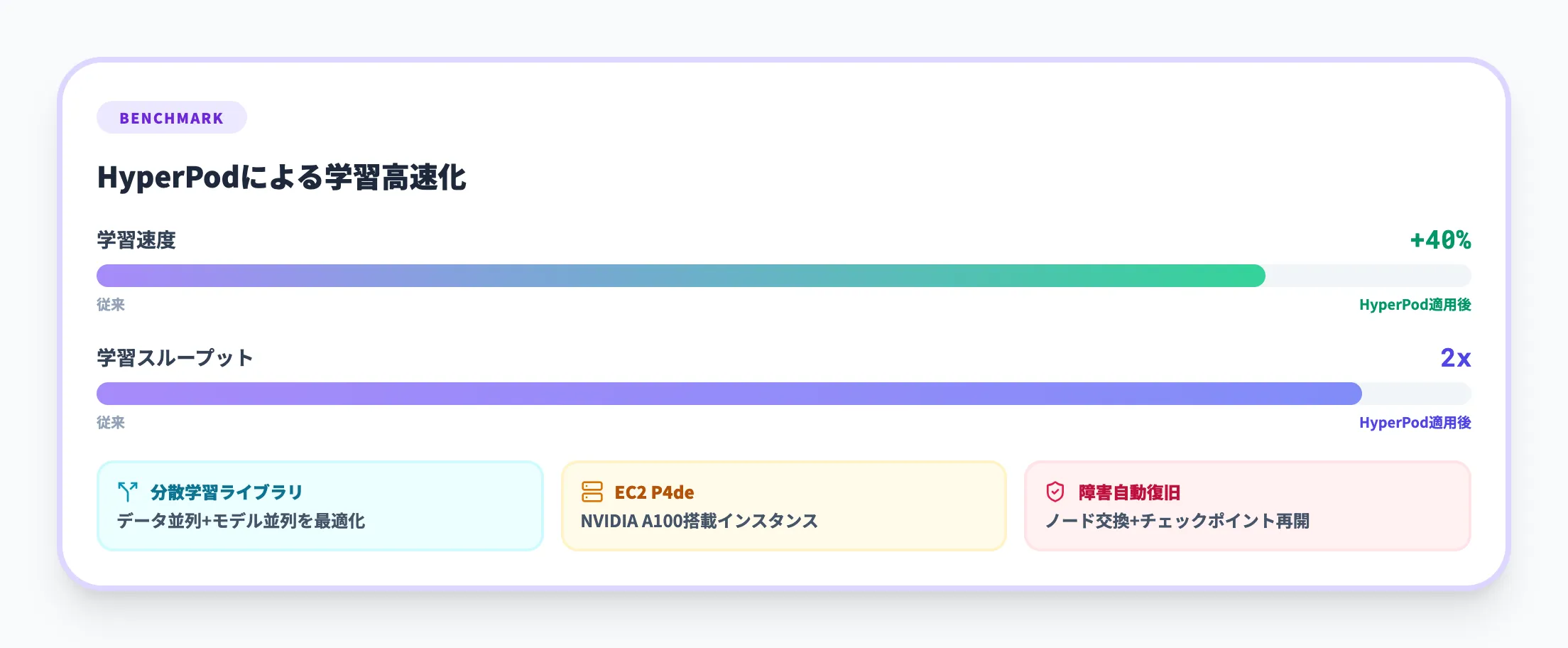Click the NVIDIA A100搭載インスタンス description

tap(699, 521)
